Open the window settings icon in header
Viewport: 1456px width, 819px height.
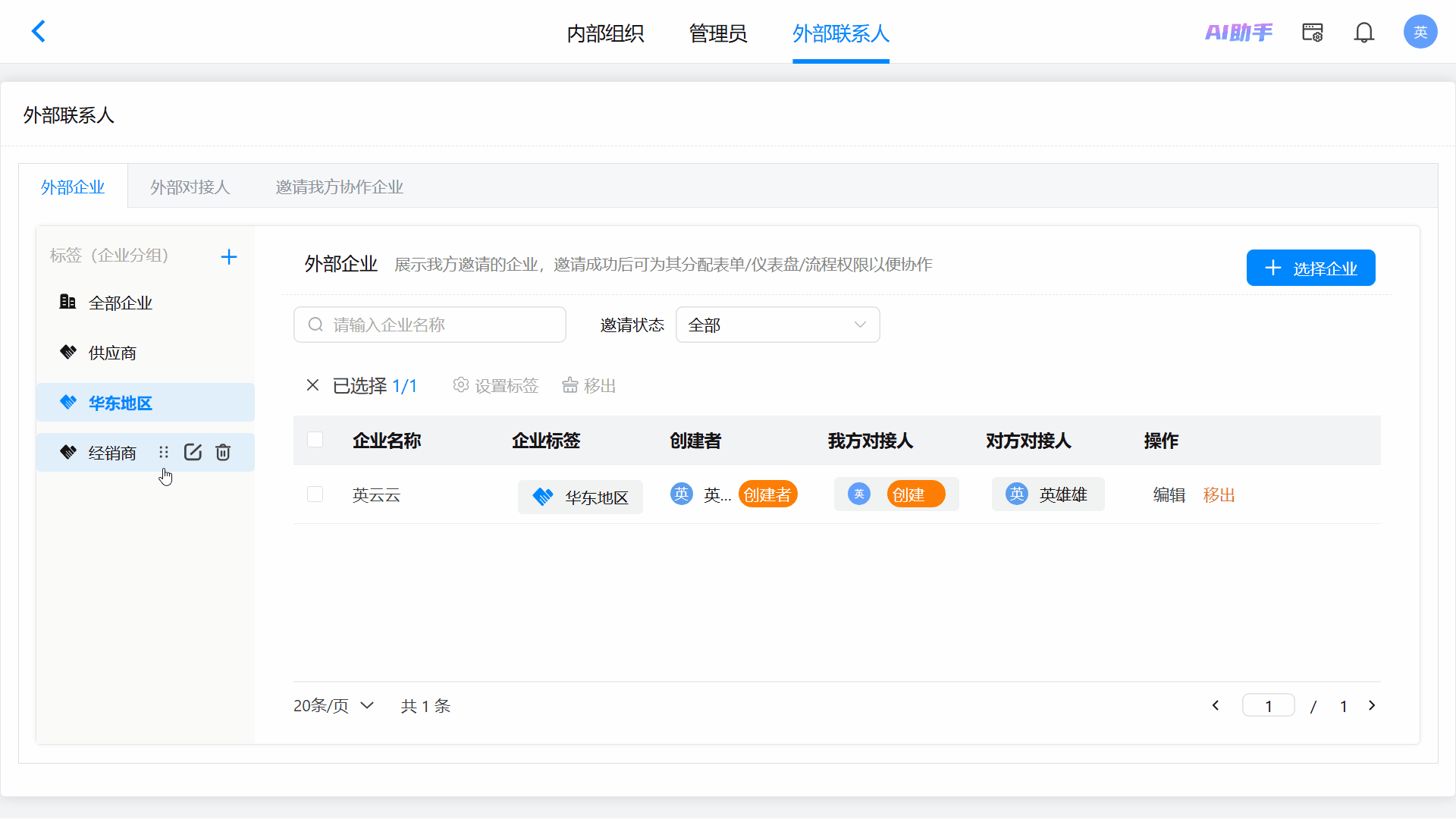coord(1313,33)
